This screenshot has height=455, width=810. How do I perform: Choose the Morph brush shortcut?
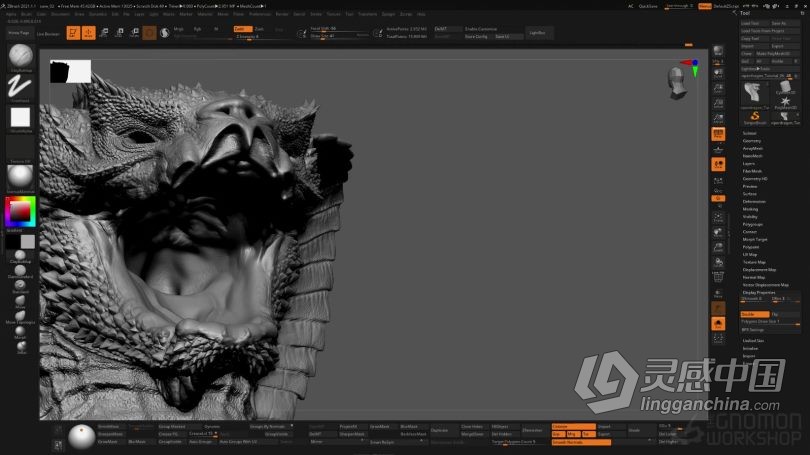[20, 331]
